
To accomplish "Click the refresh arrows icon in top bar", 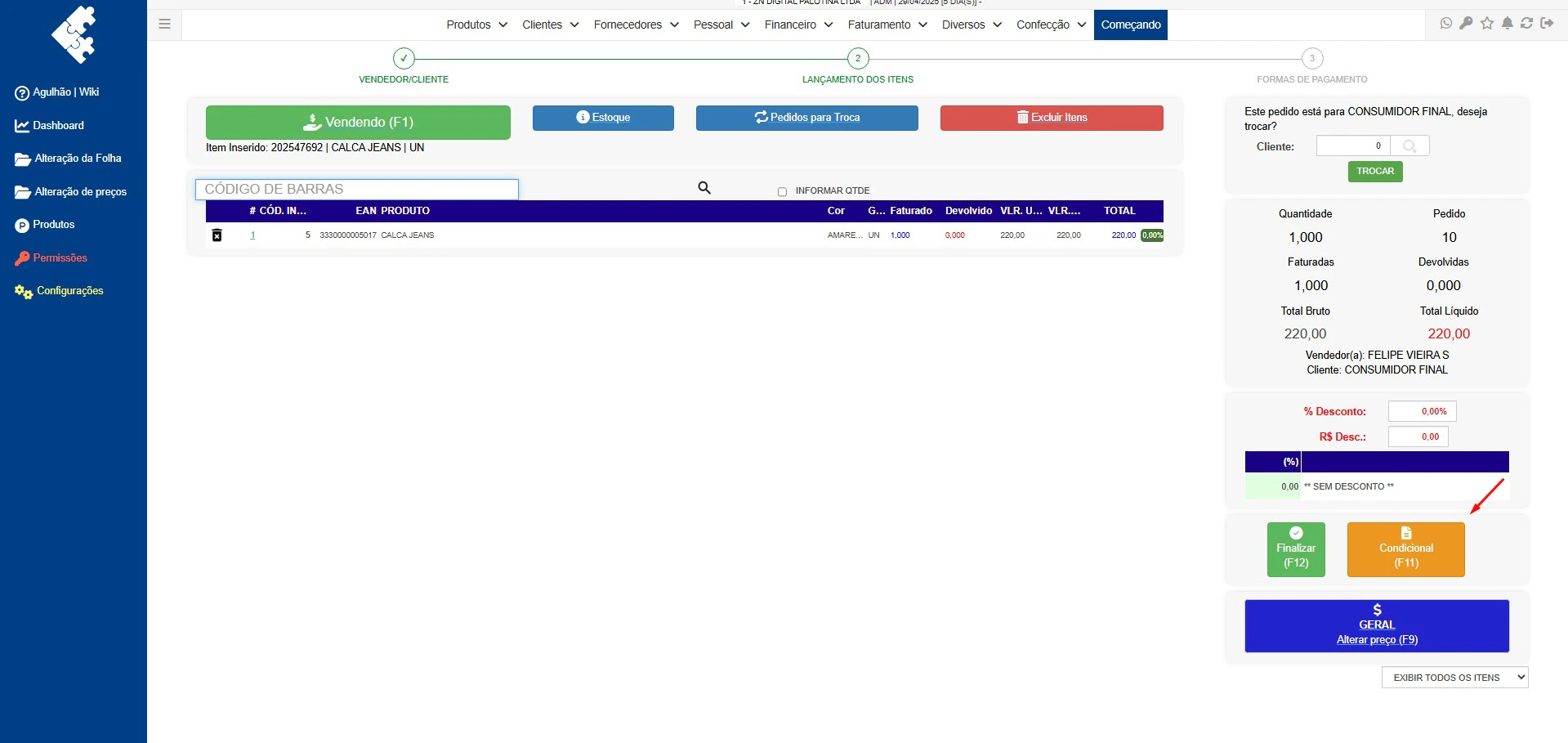I will pos(1526,23).
